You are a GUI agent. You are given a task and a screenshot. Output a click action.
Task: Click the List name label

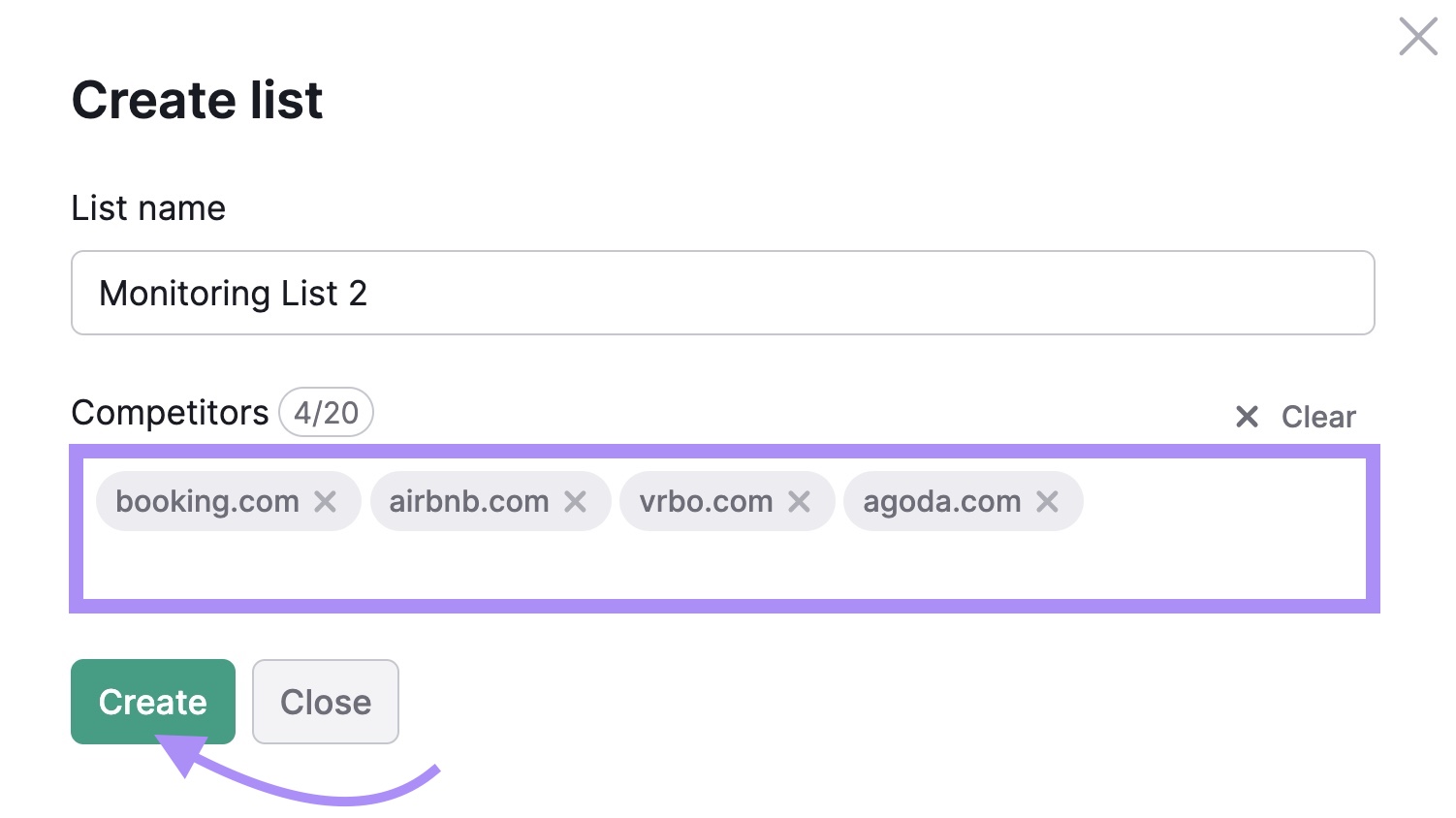[148, 208]
